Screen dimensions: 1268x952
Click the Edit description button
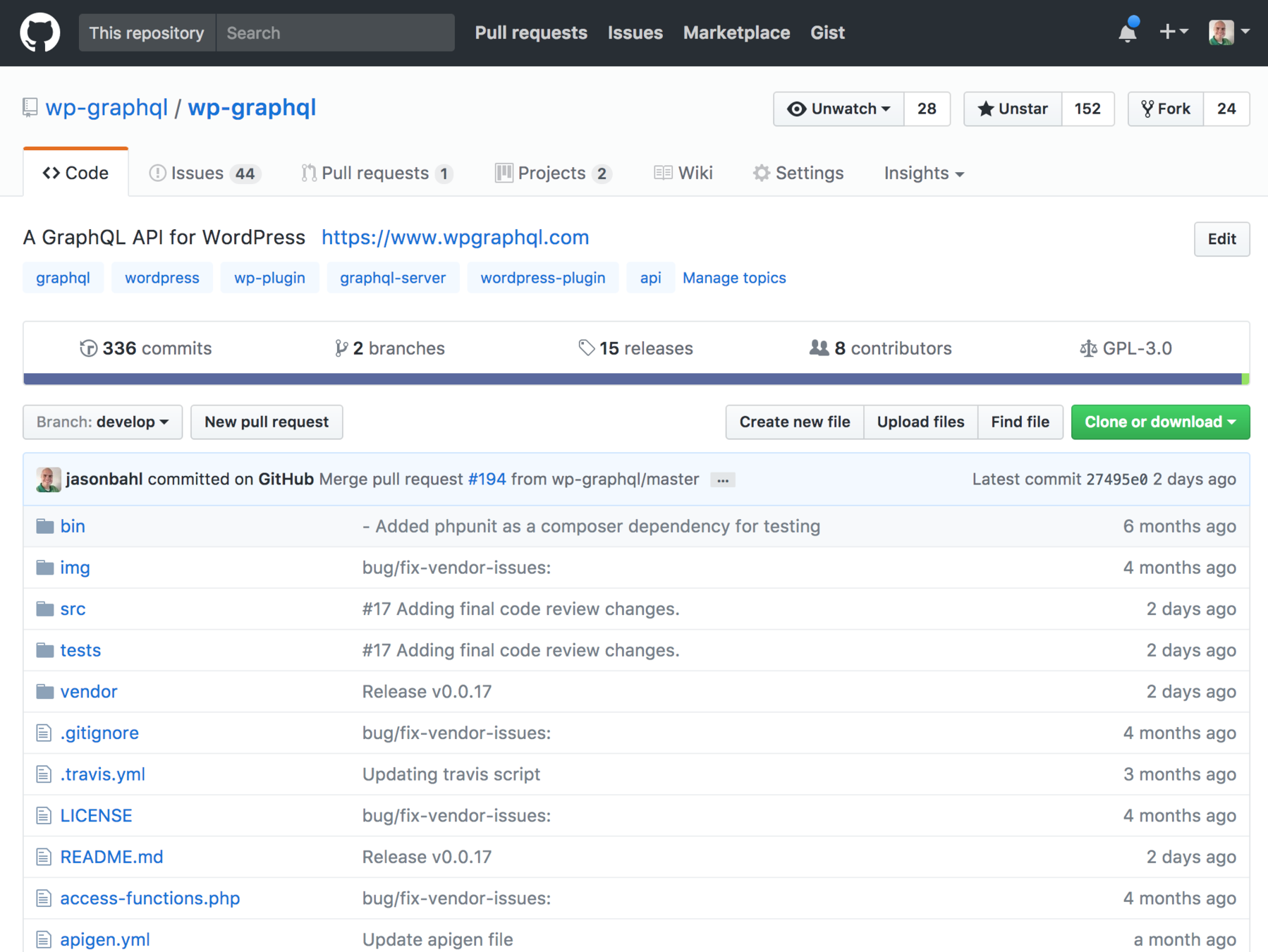1221,239
